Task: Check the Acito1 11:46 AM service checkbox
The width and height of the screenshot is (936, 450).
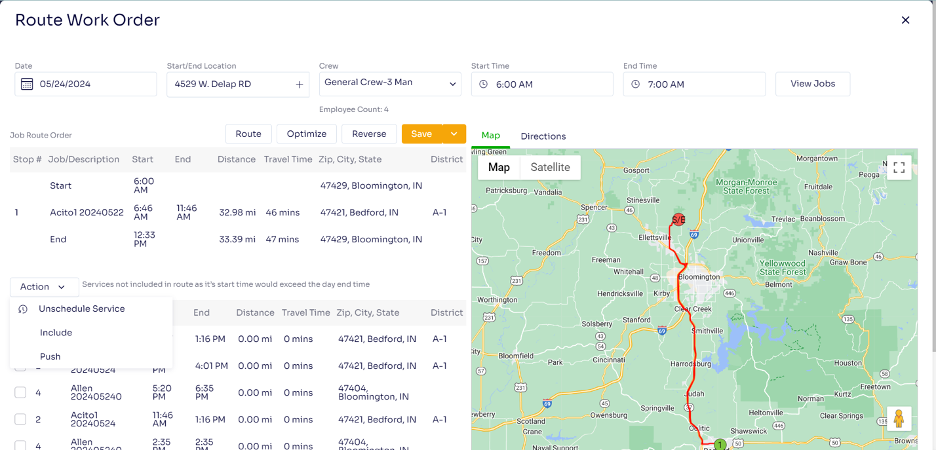Action: pyautogui.click(x=20, y=420)
